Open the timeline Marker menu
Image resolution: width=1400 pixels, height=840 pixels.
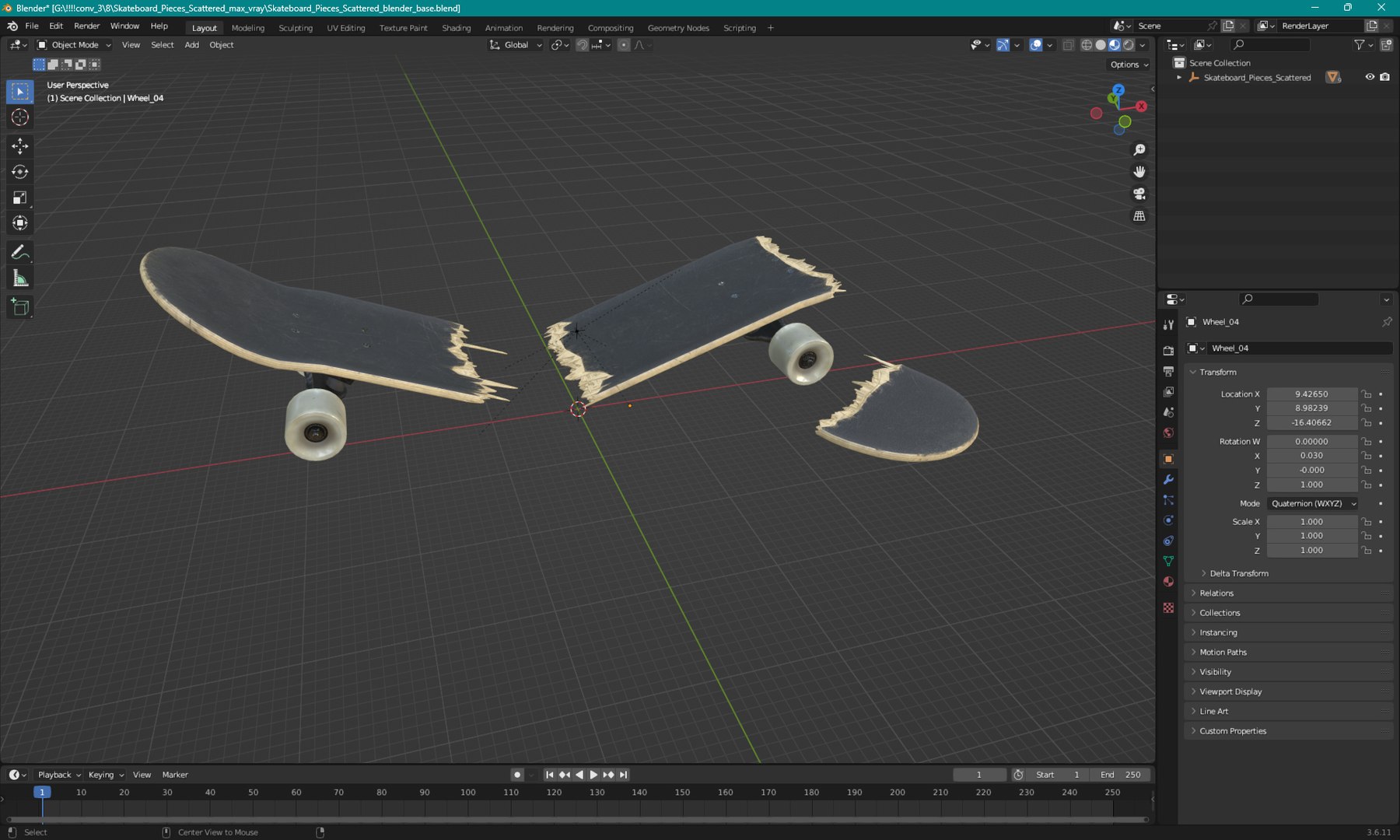(x=175, y=775)
